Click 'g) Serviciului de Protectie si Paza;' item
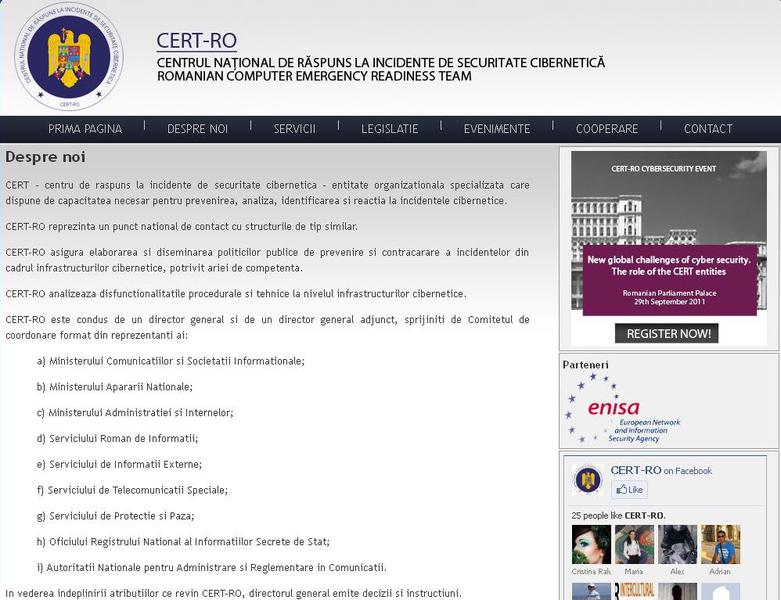 coord(115,516)
